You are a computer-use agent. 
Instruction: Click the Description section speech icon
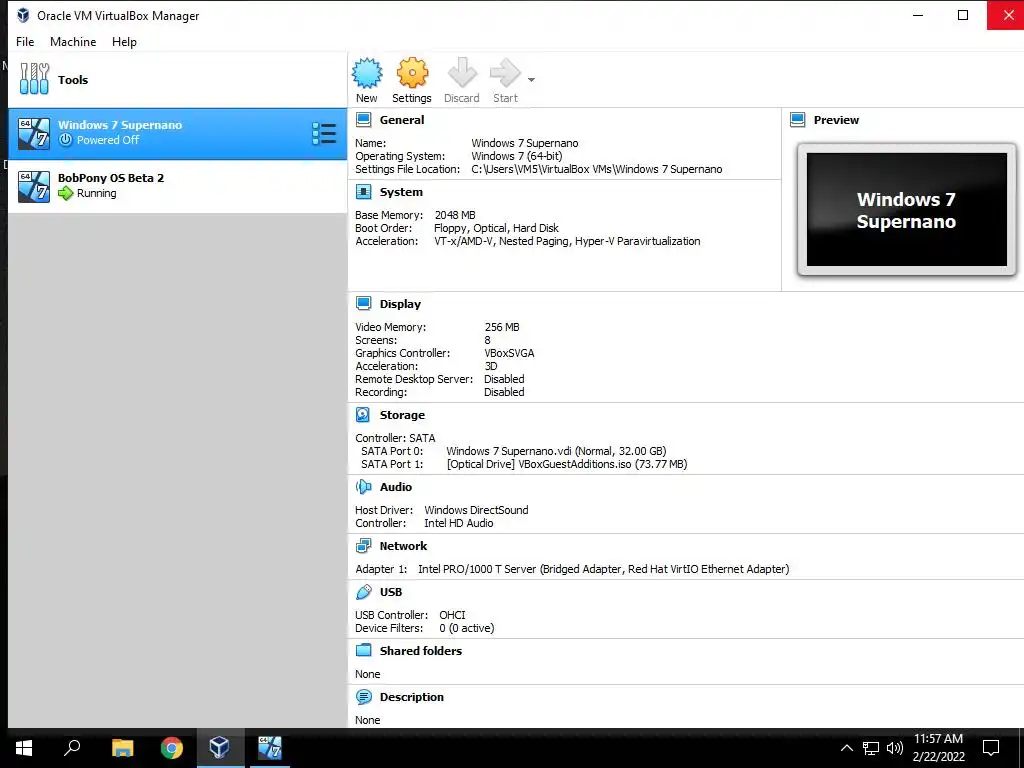pyautogui.click(x=364, y=697)
